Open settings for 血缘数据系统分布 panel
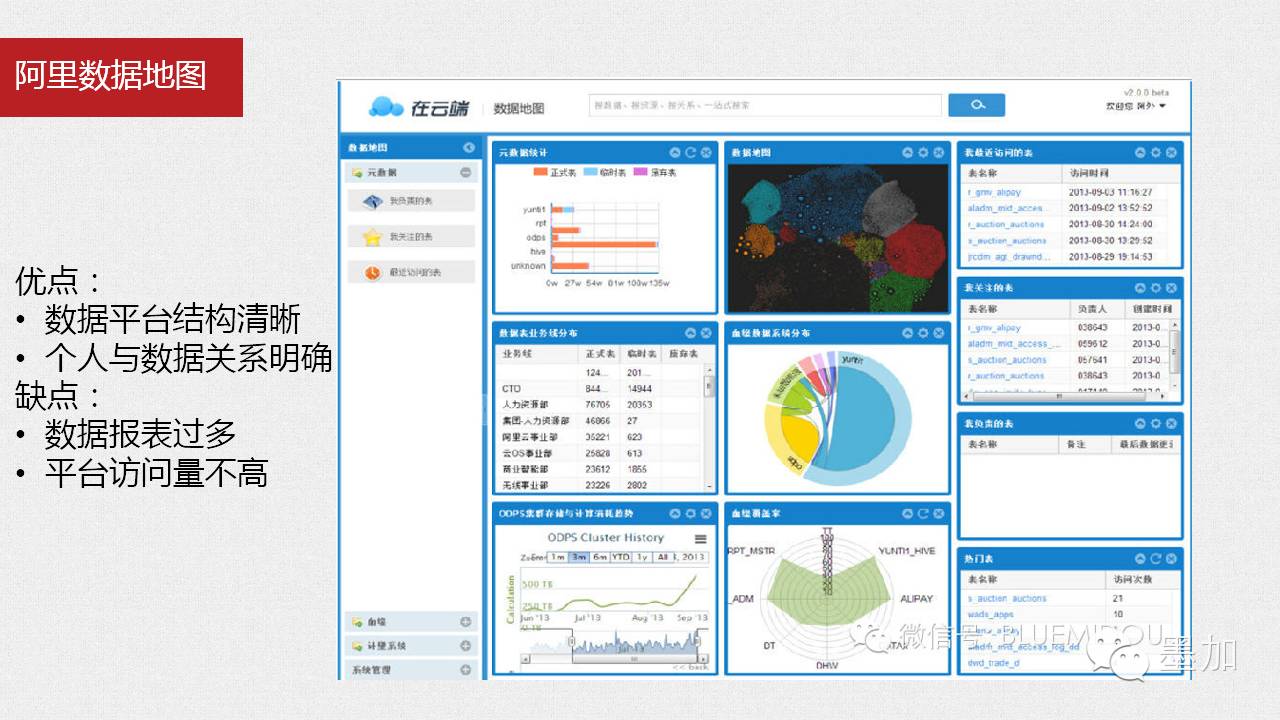The height and width of the screenshot is (720, 1280). (923, 333)
